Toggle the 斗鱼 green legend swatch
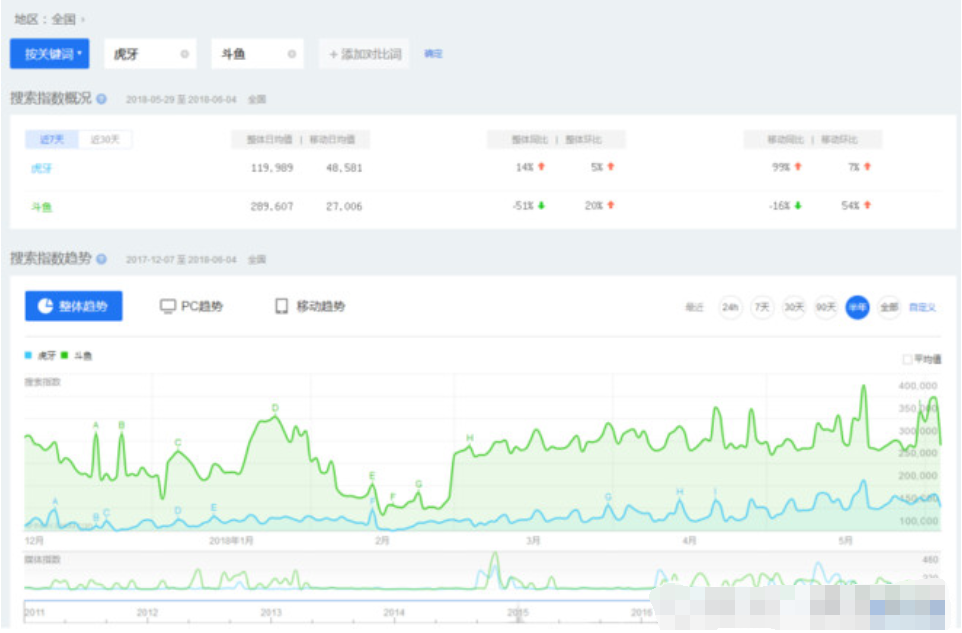 64,355
